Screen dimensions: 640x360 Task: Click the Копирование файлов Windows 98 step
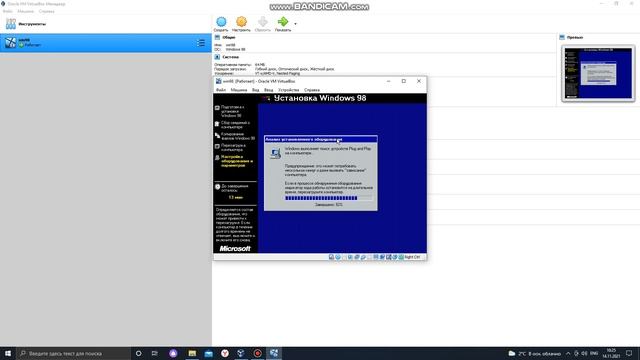(x=238, y=136)
